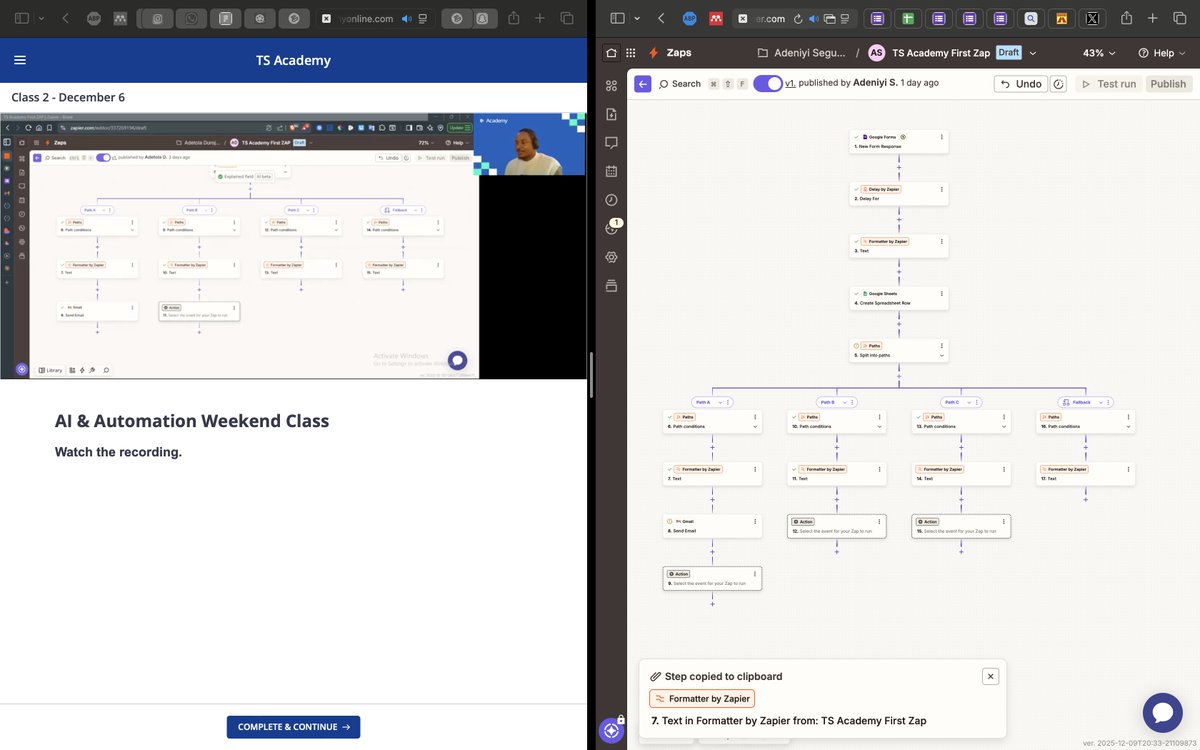
Task: Select the 3. Text Formatter step card
Action: tap(899, 246)
